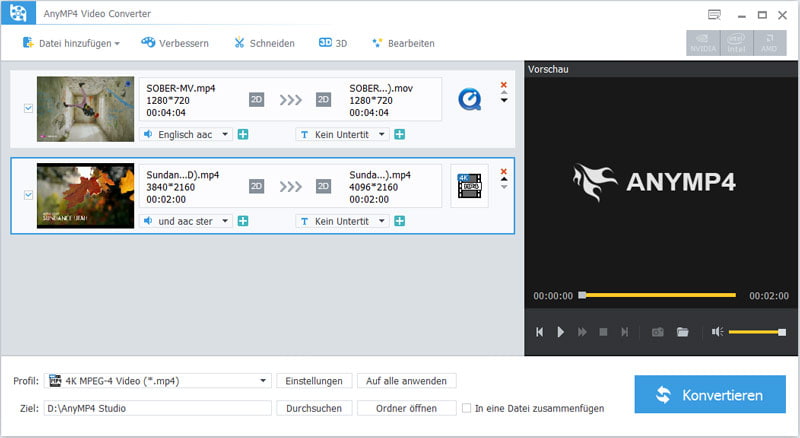Click the output 2D icon for Sunda...).mp4
The height and width of the screenshot is (438, 800).
pyautogui.click(x=323, y=186)
